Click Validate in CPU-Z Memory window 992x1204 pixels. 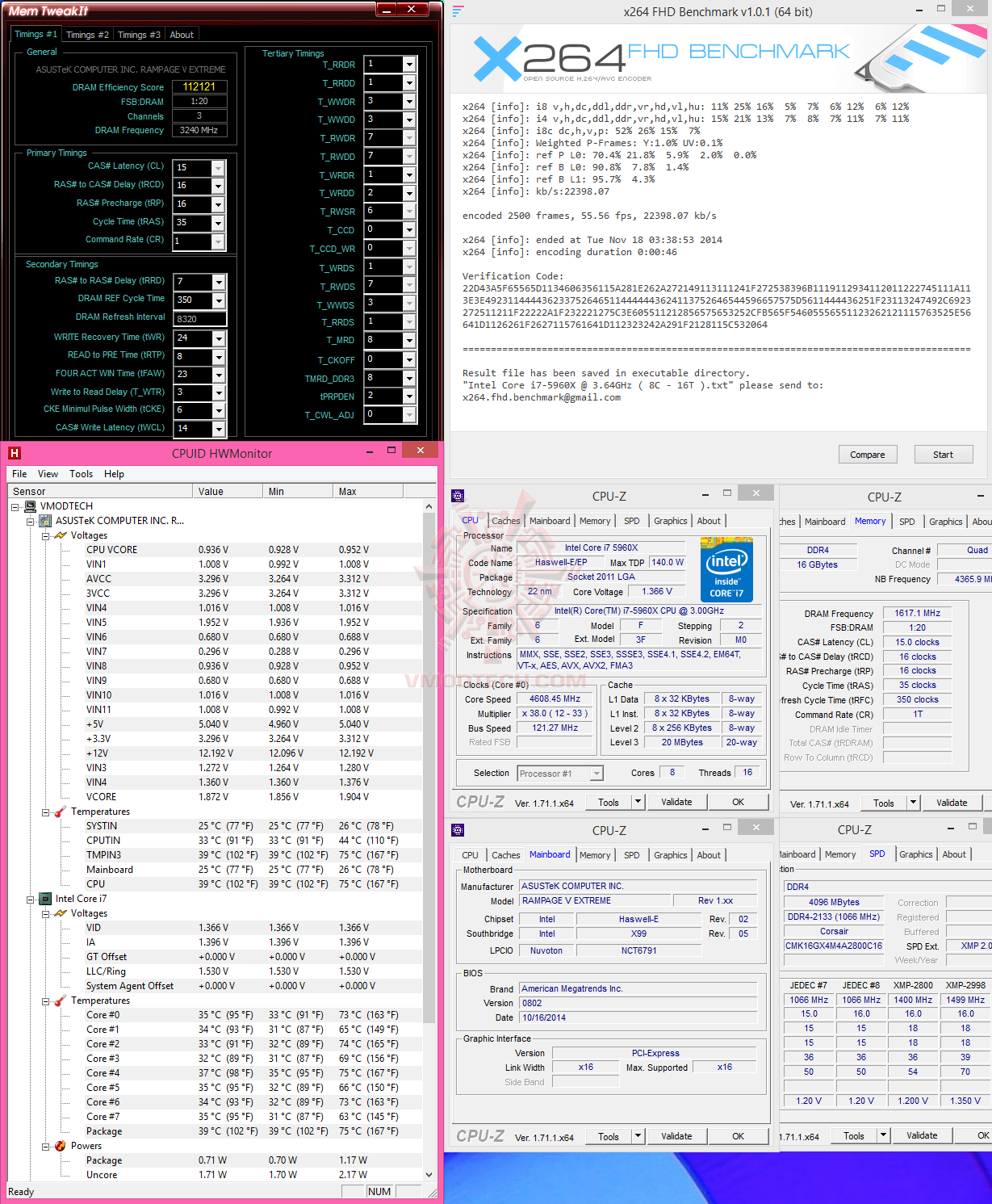(x=952, y=803)
